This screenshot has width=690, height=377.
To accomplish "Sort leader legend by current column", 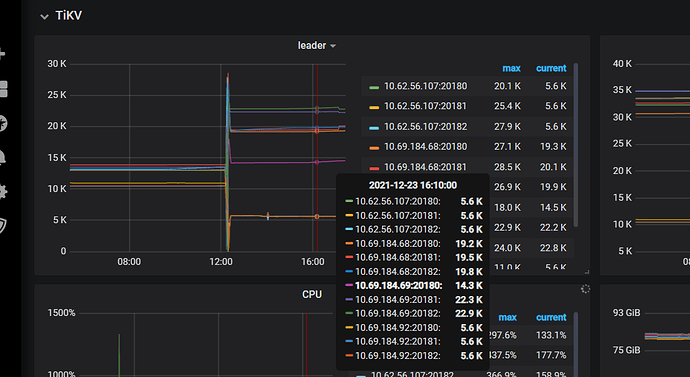I will click(x=551, y=68).
